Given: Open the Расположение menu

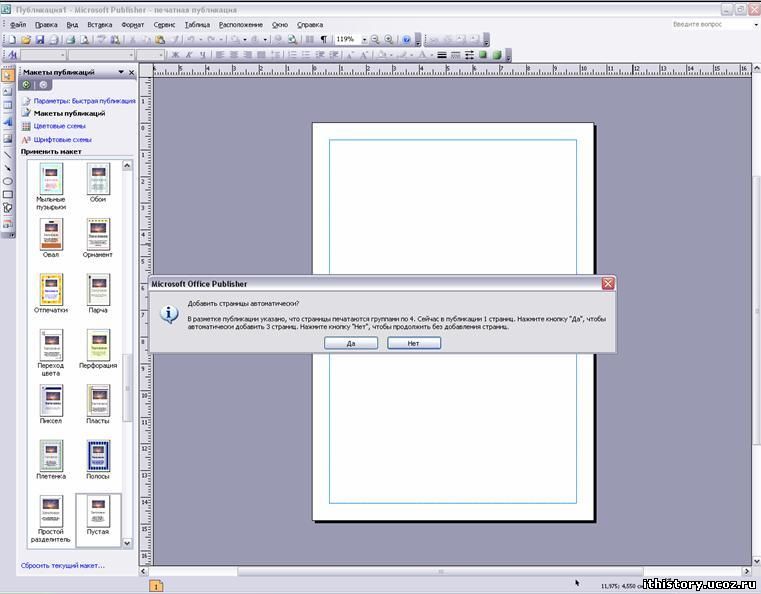Looking at the screenshot, I should point(241,24).
